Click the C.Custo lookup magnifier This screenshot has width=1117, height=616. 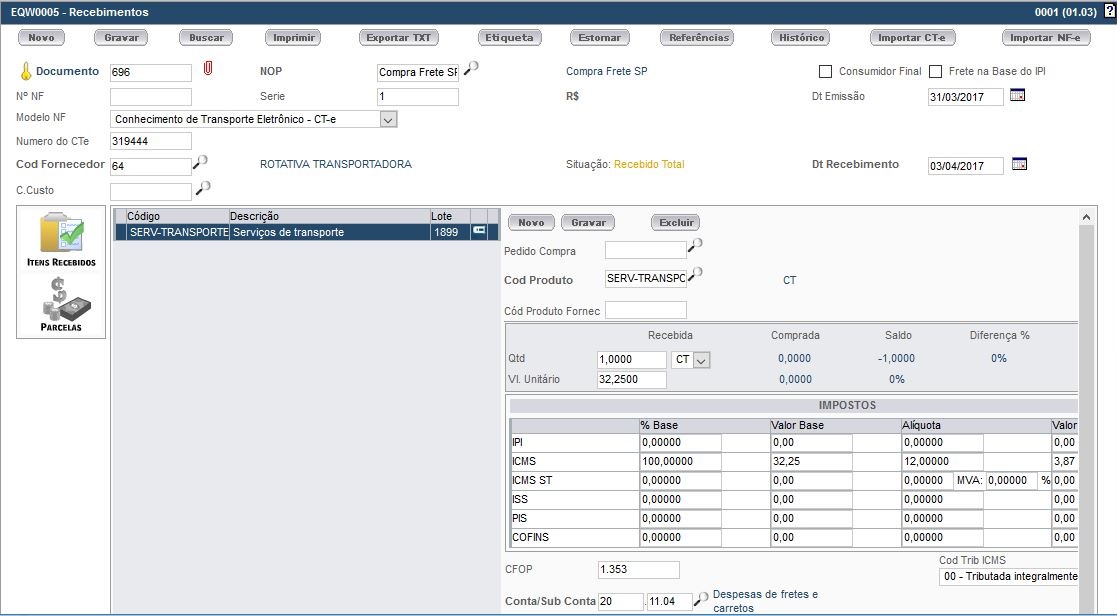[x=202, y=188]
